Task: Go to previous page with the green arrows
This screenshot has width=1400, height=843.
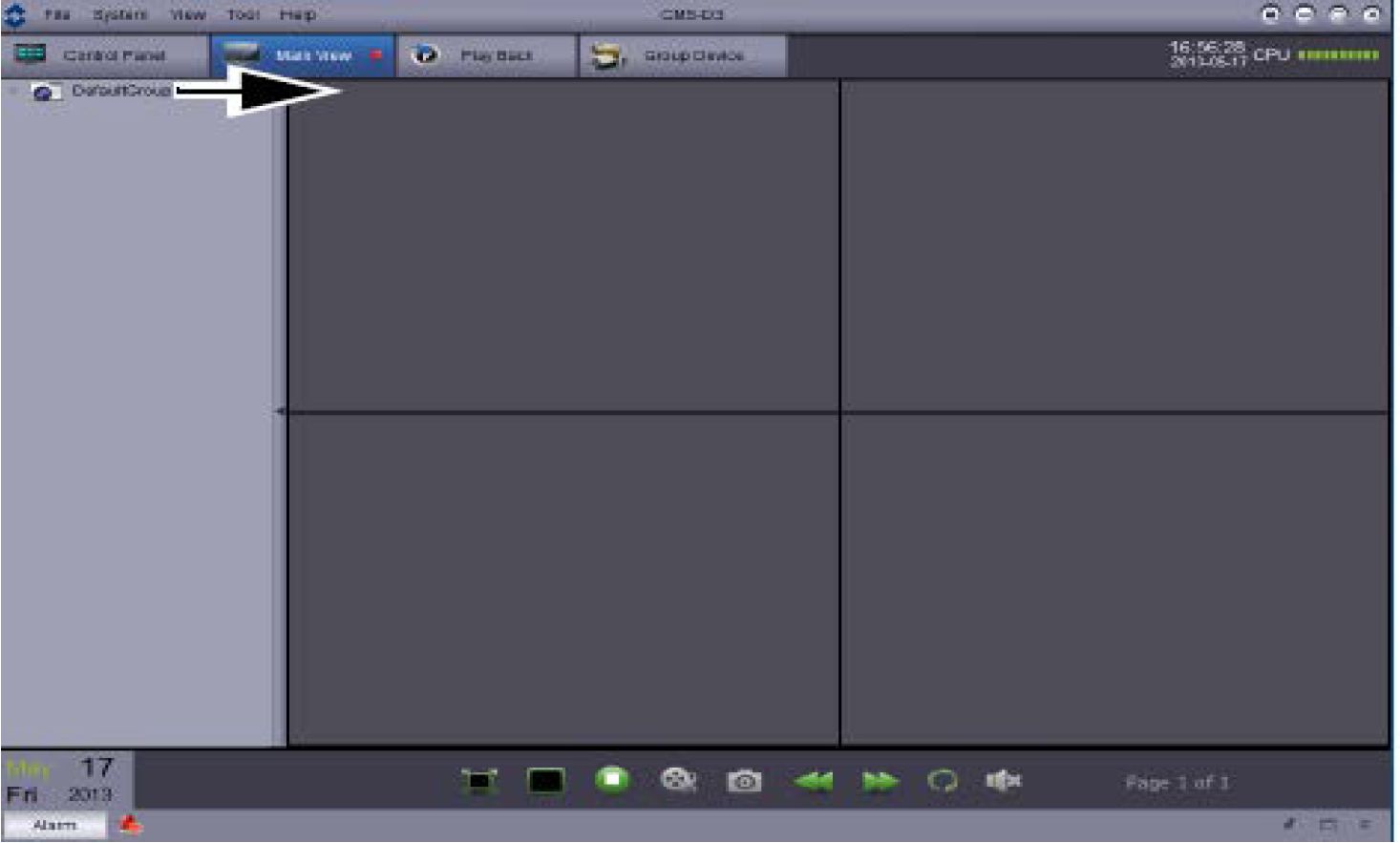Action: coord(813,782)
